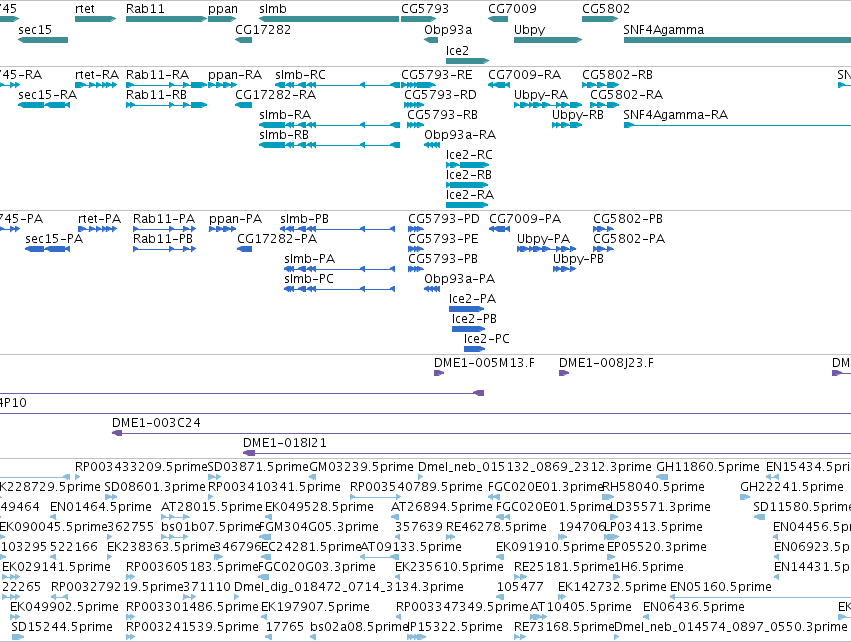Click the Ice2-RB transcript label

(468, 175)
